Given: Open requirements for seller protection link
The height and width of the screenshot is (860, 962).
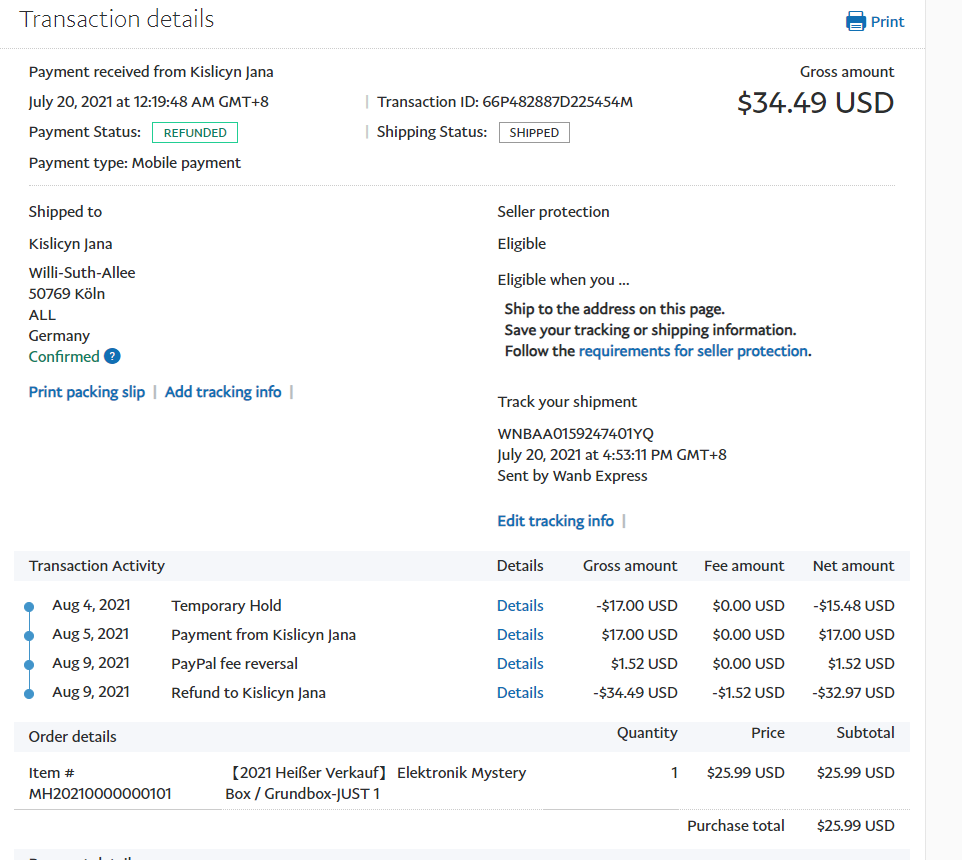Looking at the screenshot, I should pos(693,351).
